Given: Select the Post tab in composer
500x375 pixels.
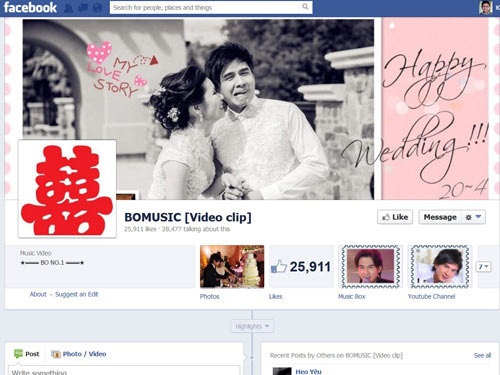Looking at the screenshot, I should click(27, 354).
